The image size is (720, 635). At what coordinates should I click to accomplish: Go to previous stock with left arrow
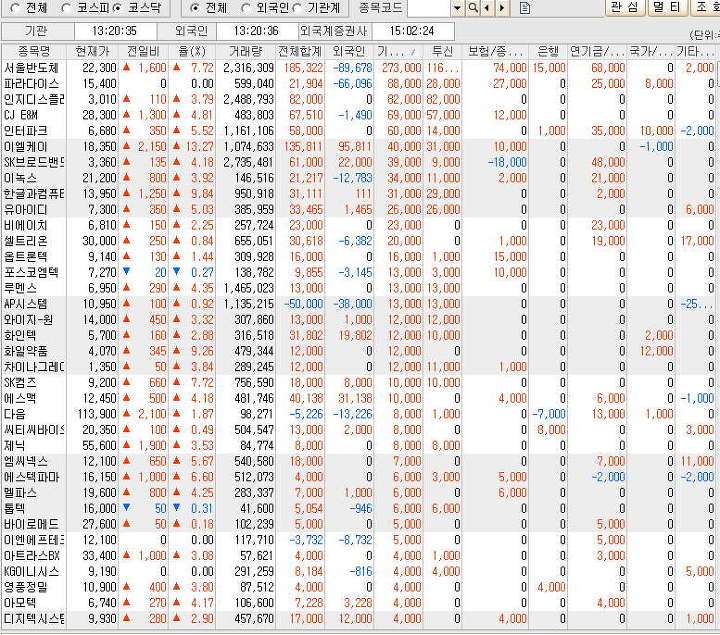tap(487, 8)
